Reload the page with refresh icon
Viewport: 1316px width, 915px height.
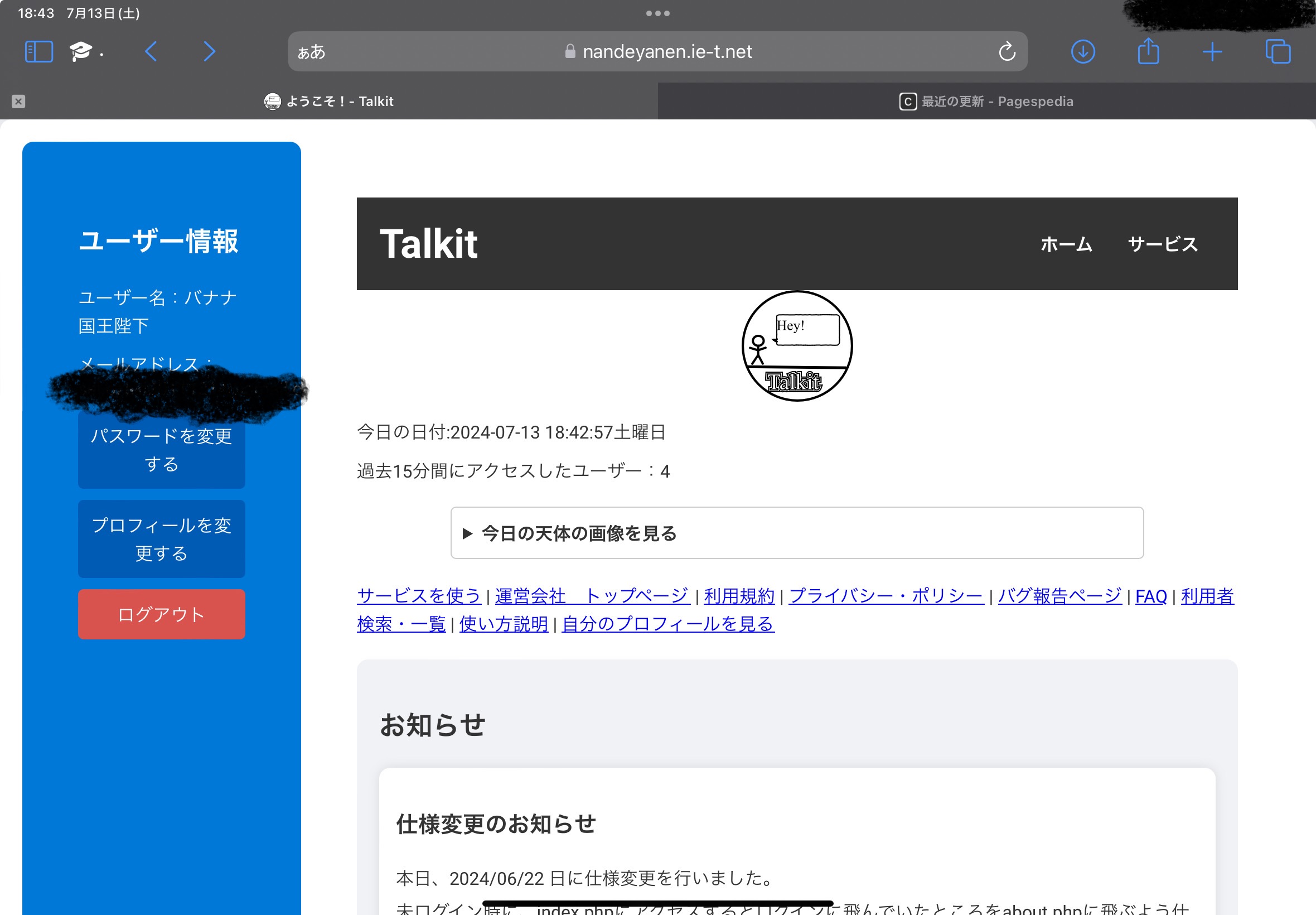point(1007,51)
